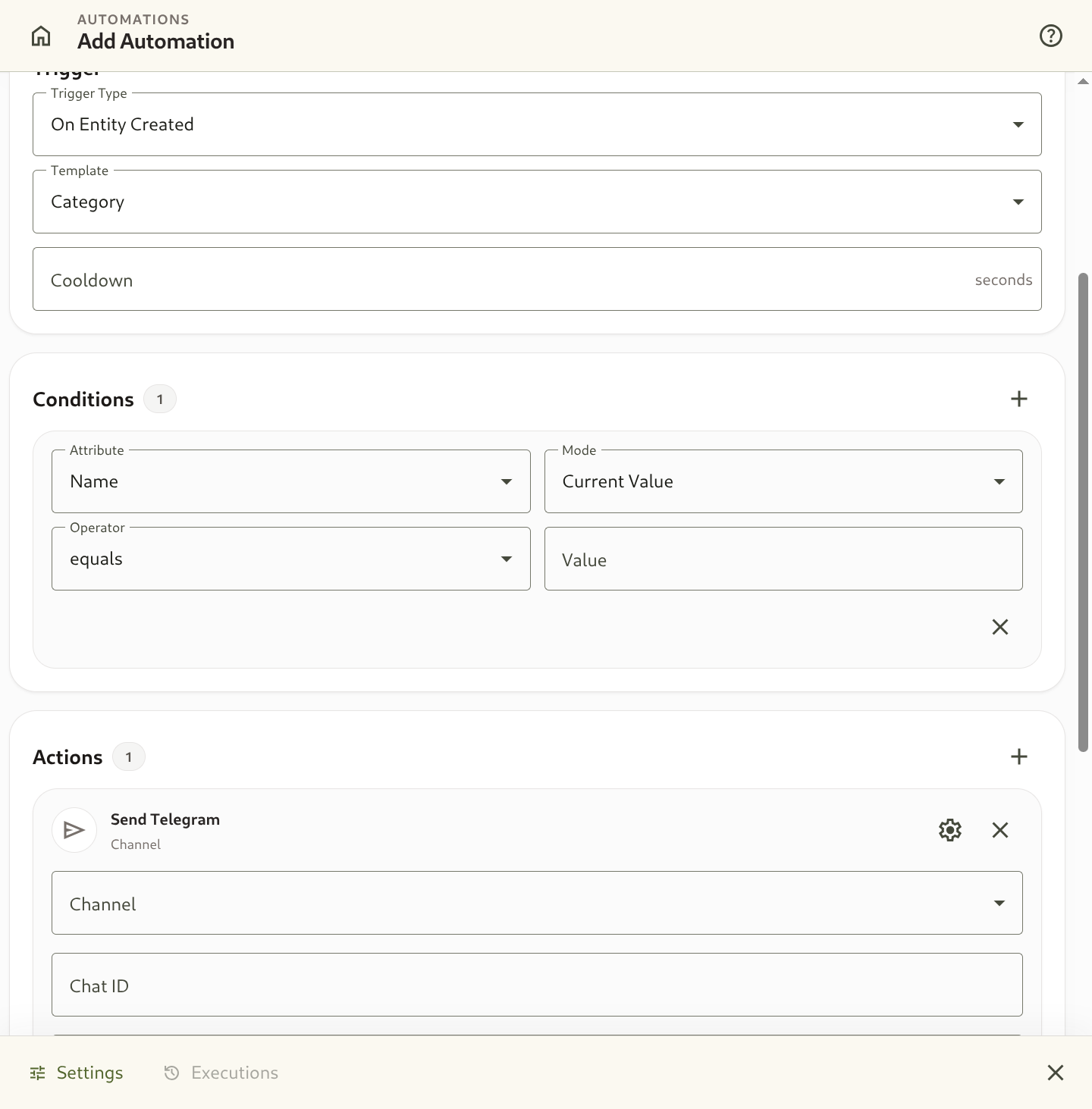Open the Operator equals dropdown
Screen dimensions: 1092x1109
(x=291, y=559)
